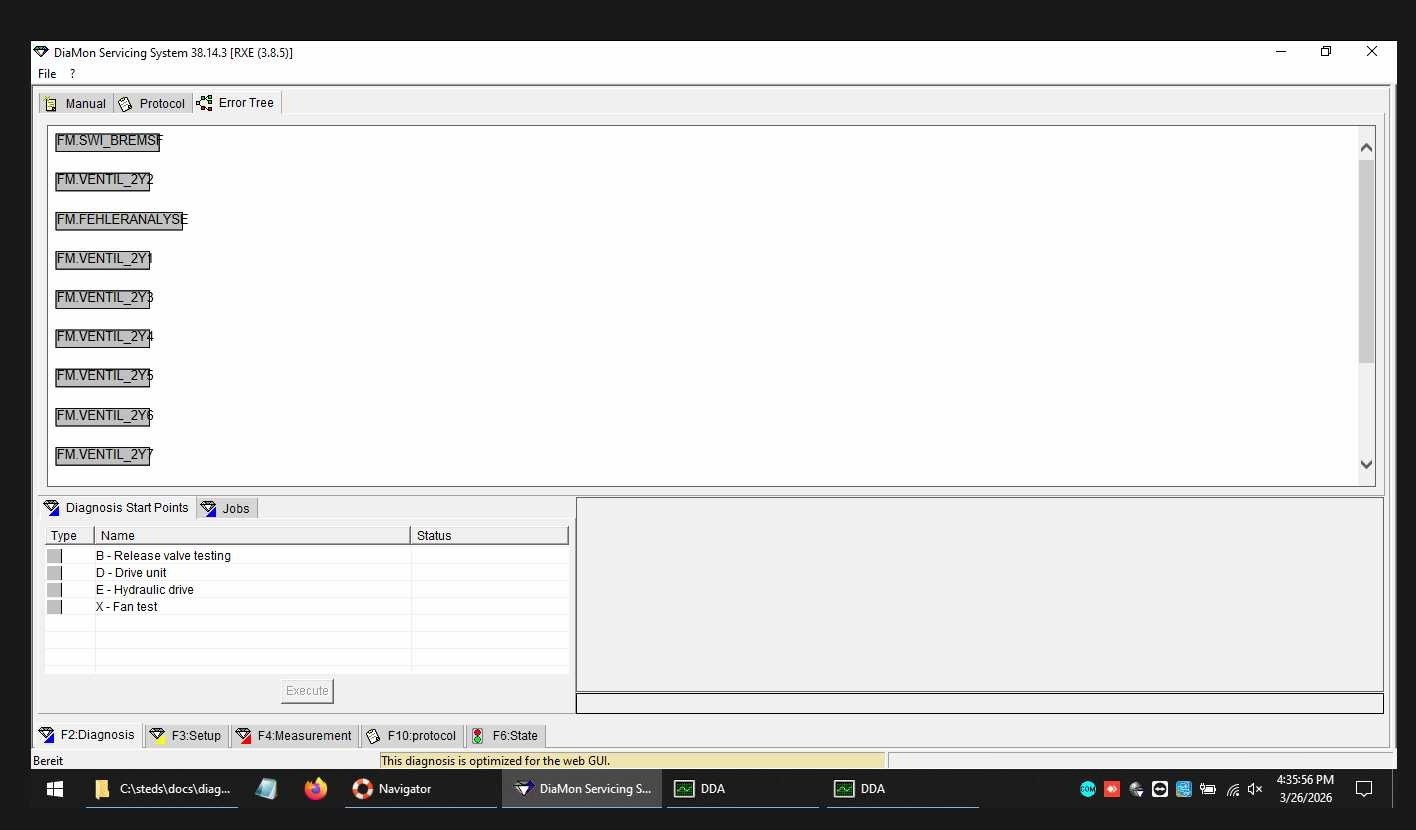
Task: Open F2:Diagnosis bottom tab
Action: [87, 734]
